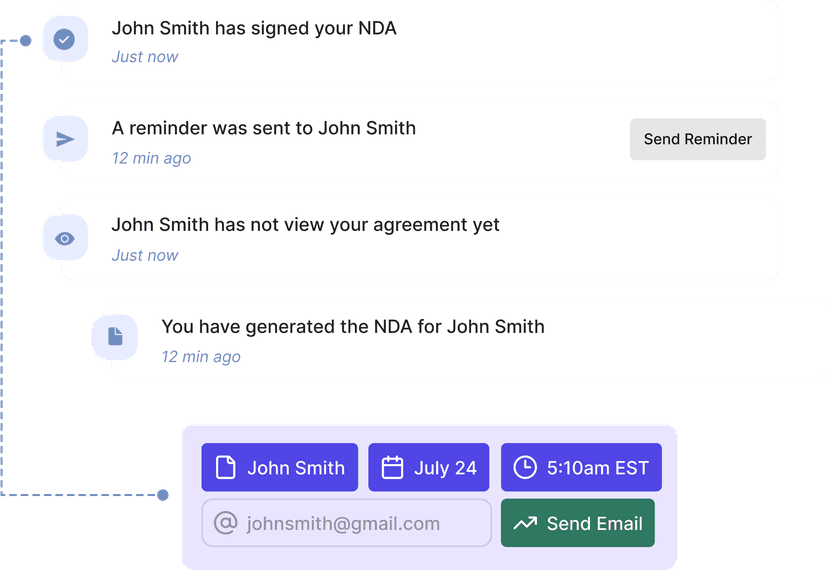828x570 pixels.
Task: Open the July 24 date picker
Action: (429, 467)
